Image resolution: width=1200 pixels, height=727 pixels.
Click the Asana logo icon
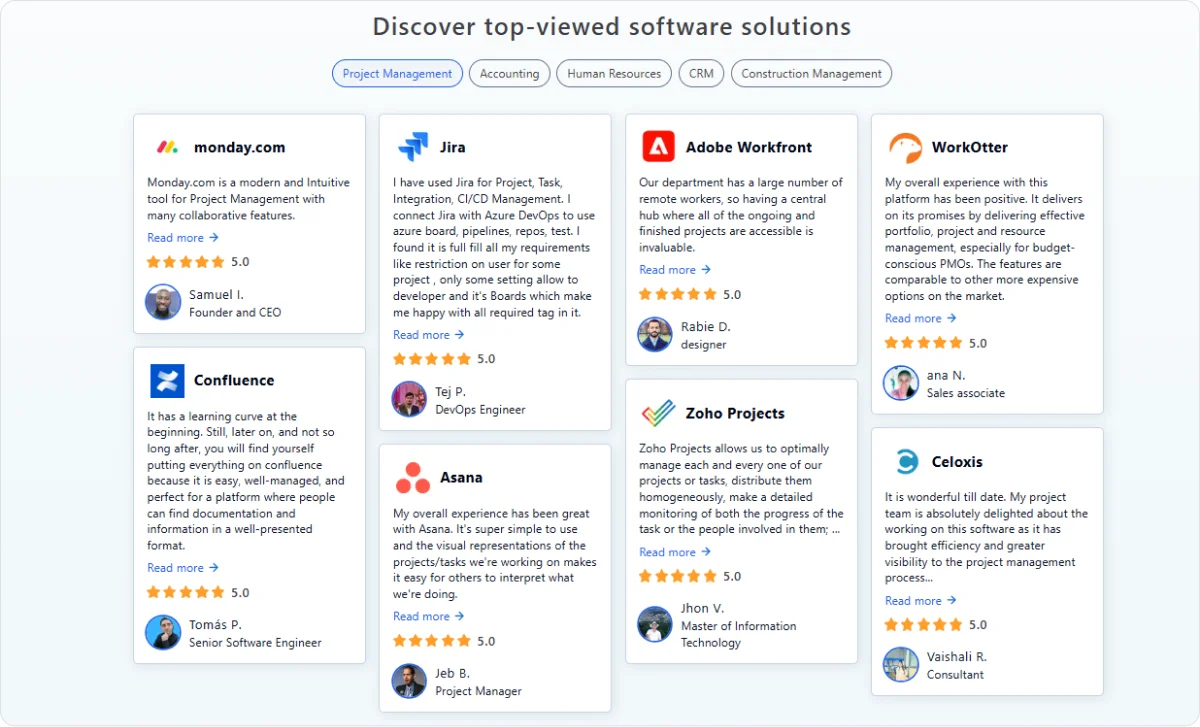tap(413, 478)
